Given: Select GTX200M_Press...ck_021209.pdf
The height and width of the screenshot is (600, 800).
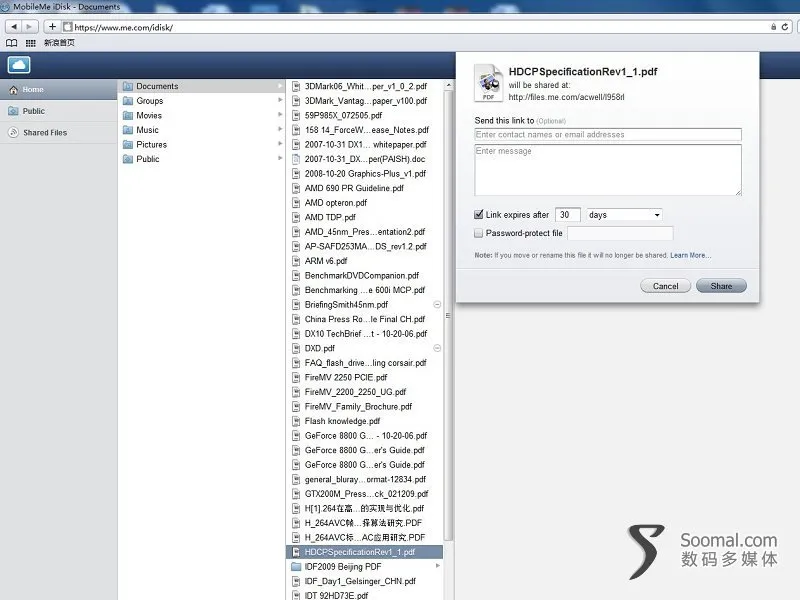Looking at the screenshot, I should point(364,494).
